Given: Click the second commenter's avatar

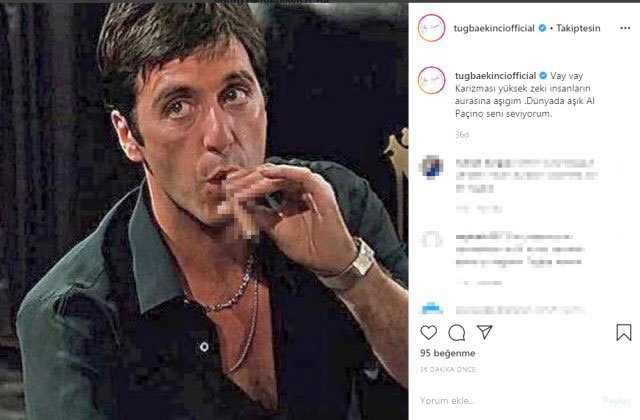Looking at the screenshot, I should 431,240.
